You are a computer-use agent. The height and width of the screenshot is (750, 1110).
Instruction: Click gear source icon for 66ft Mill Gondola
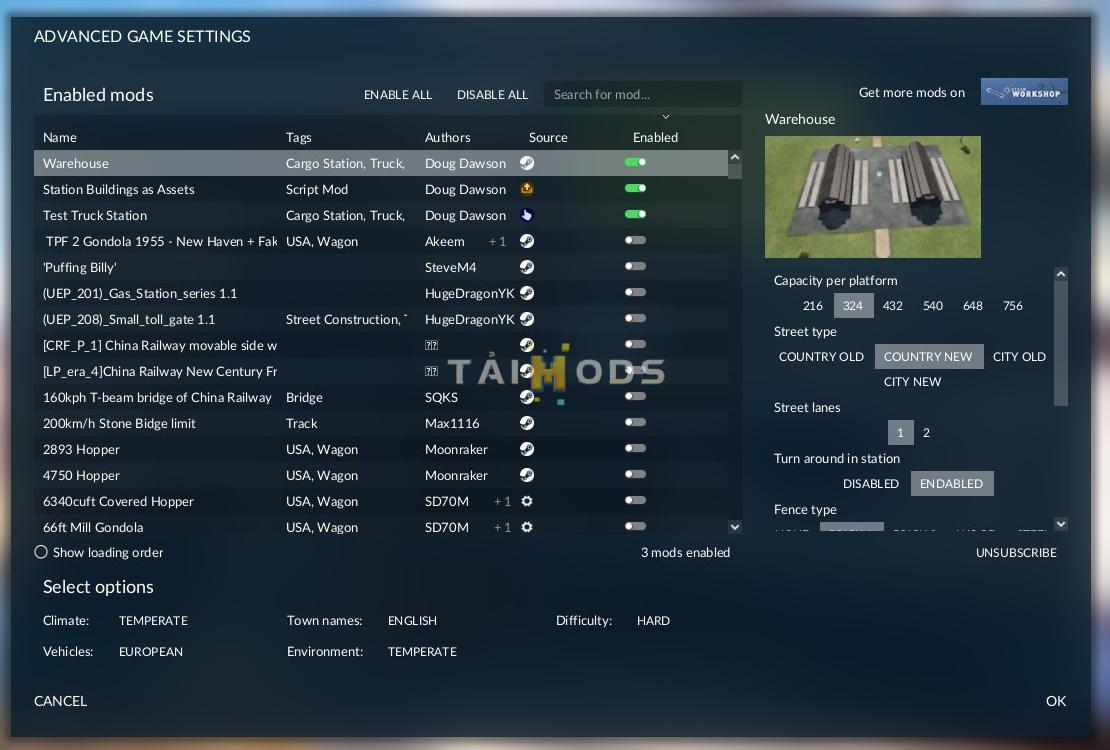[x=527, y=527]
